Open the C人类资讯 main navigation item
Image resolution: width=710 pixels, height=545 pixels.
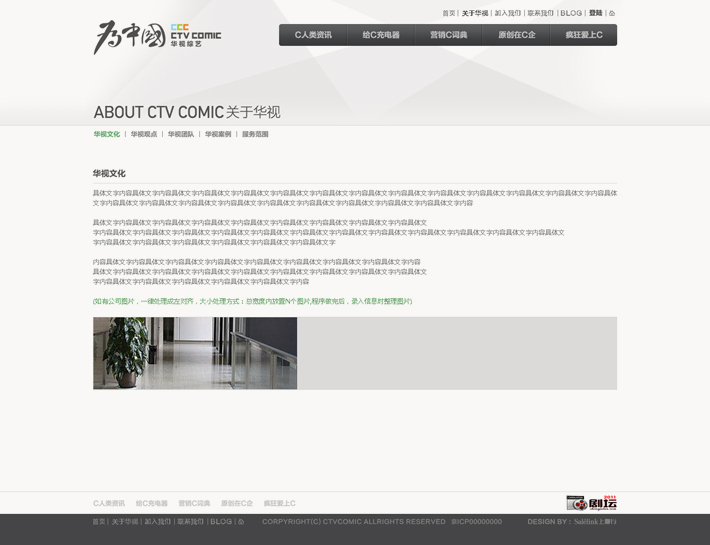(x=313, y=35)
